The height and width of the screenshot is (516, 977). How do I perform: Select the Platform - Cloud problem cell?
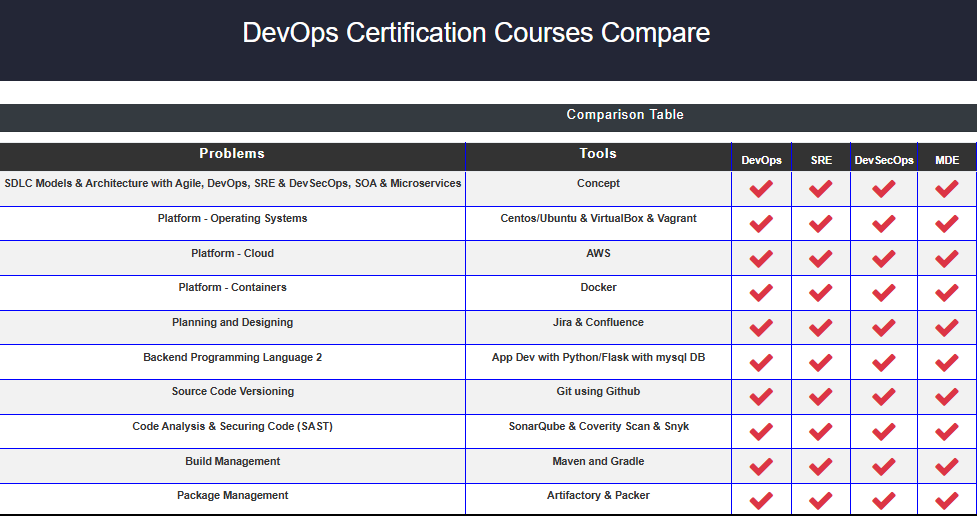(x=232, y=254)
